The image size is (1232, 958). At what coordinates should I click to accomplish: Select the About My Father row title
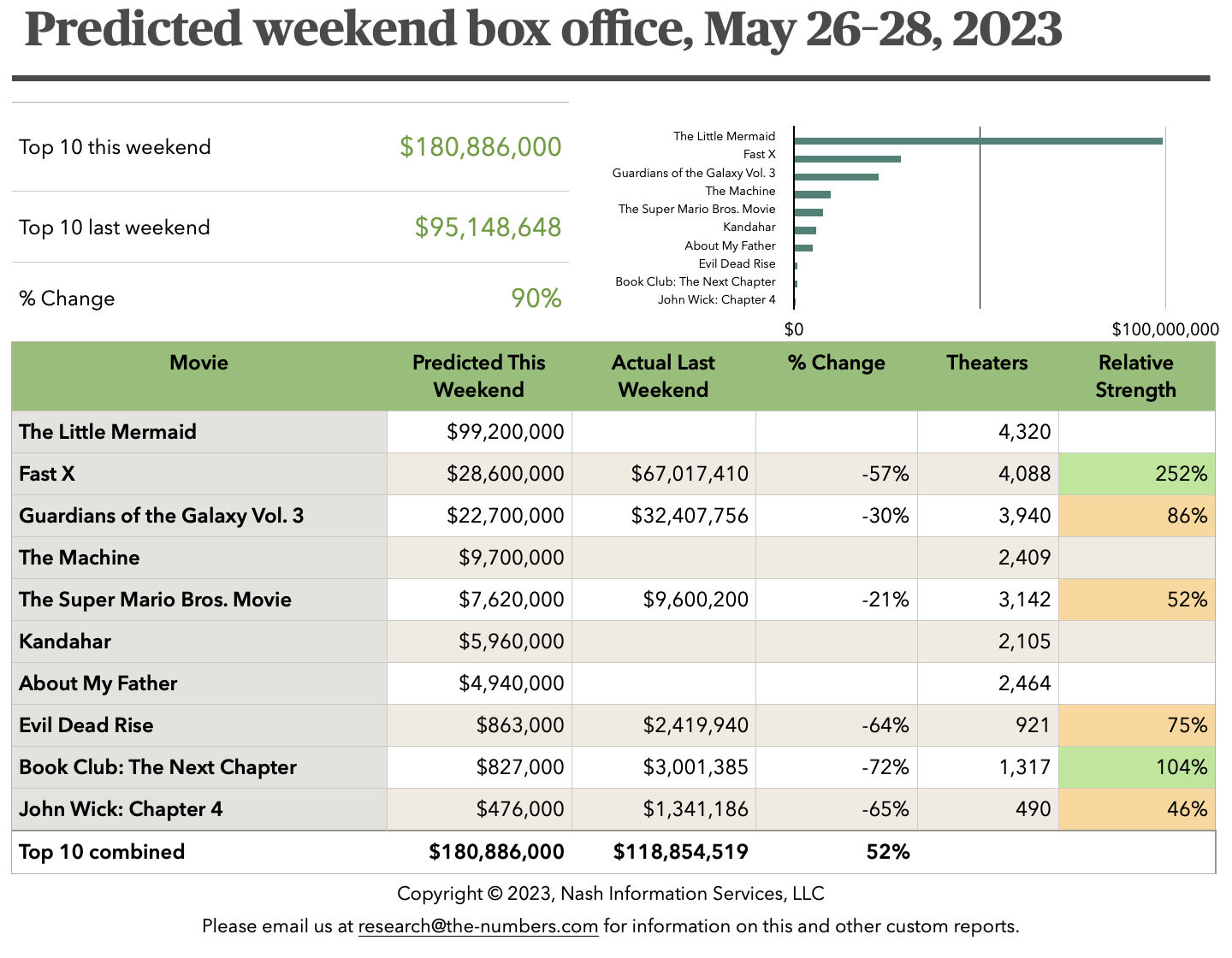98,683
